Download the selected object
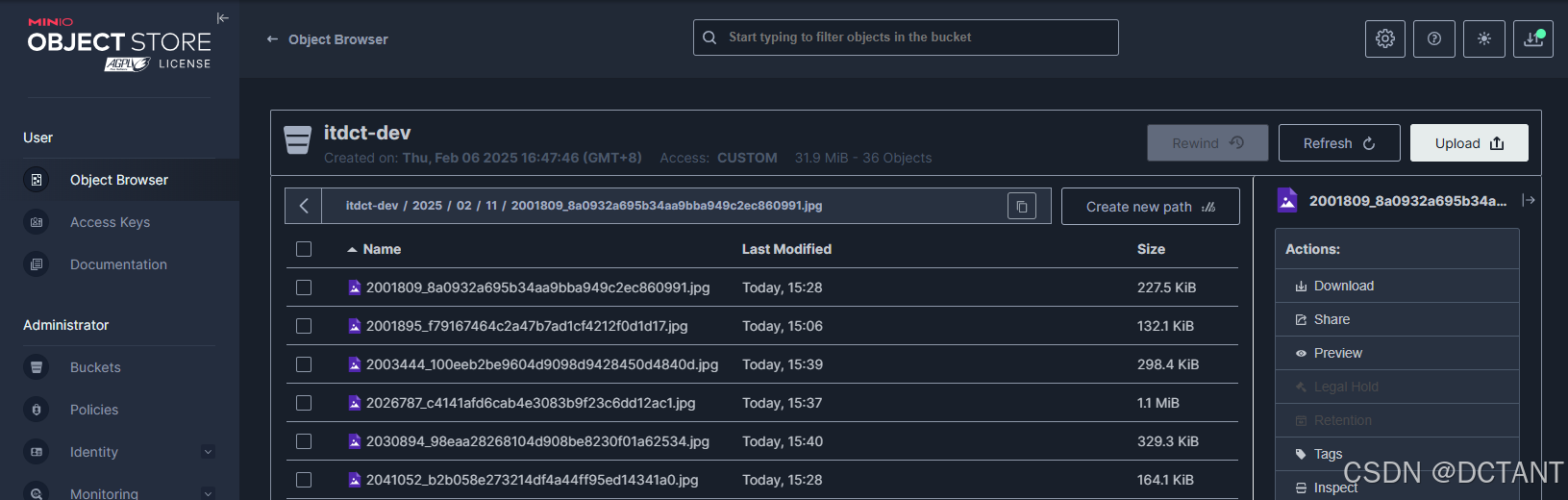Screen dimensions: 1568x500 (1397, 286)
